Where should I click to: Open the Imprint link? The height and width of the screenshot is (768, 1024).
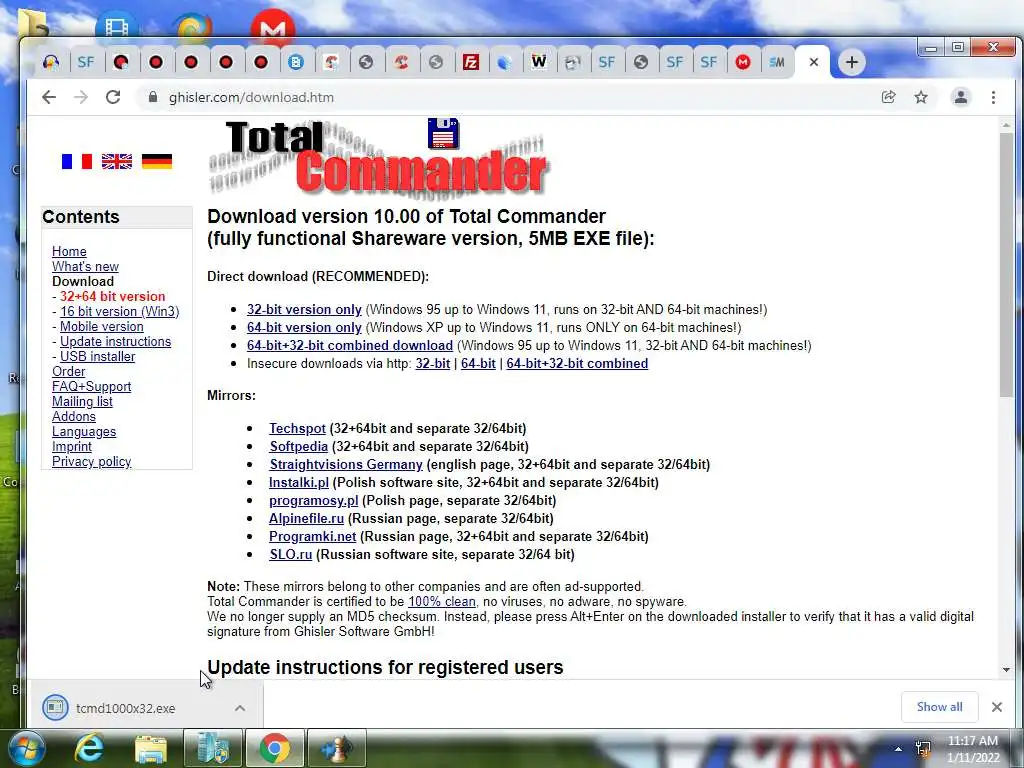(x=72, y=447)
